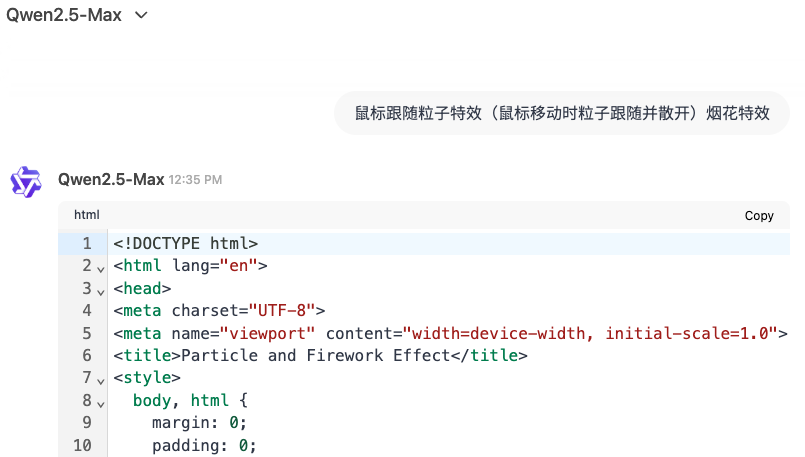This screenshot has width=805, height=457.
Task: Copy the html code block
Action: (x=759, y=216)
